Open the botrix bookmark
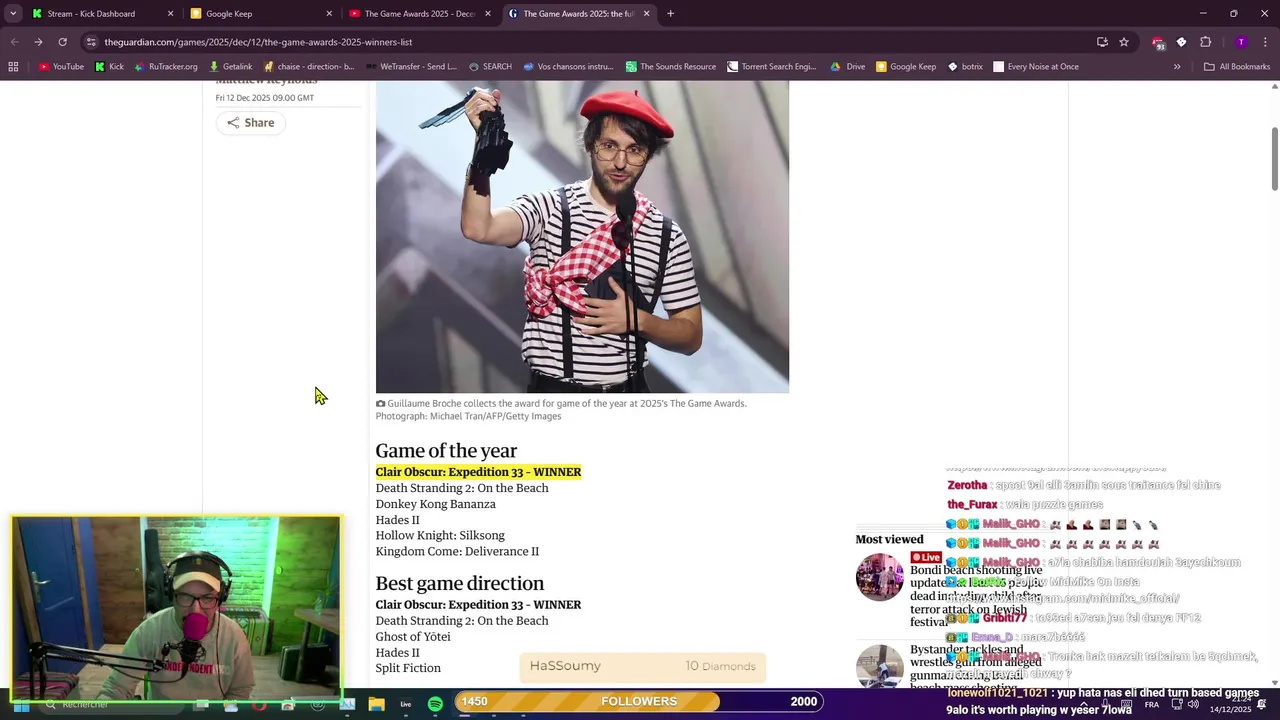The width and height of the screenshot is (1280, 720). pos(966,67)
